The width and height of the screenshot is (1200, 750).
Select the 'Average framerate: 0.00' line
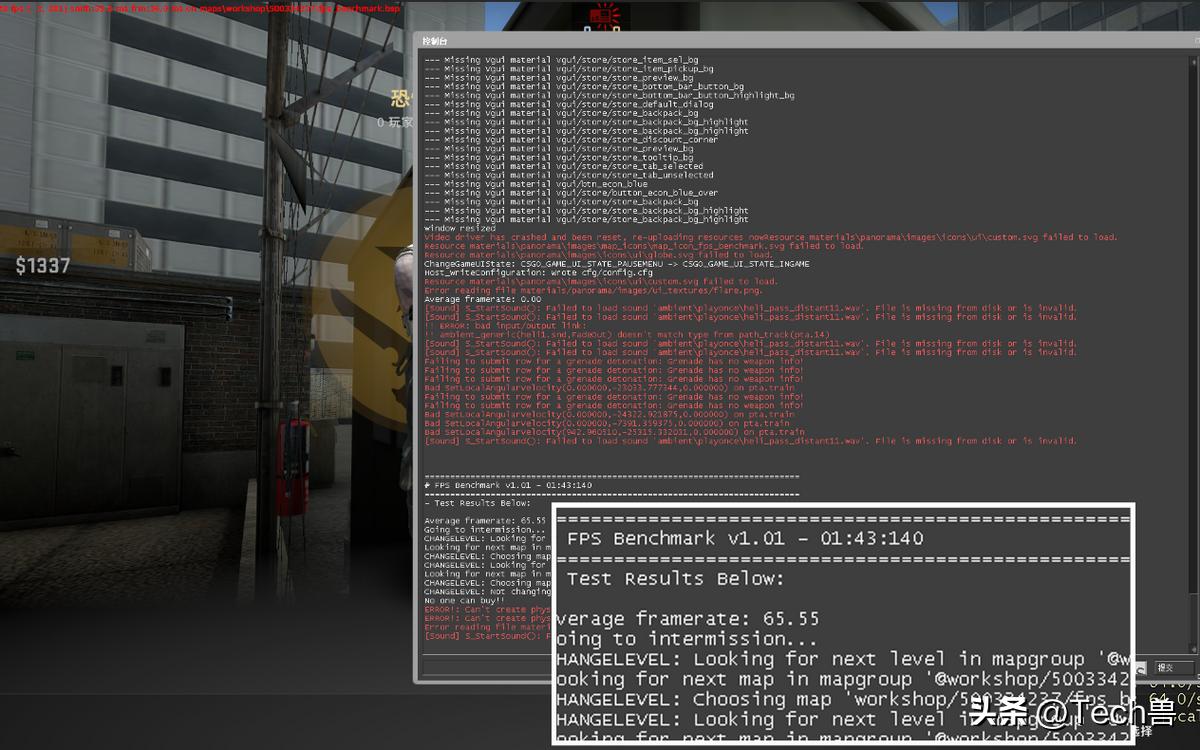pos(482,299)
